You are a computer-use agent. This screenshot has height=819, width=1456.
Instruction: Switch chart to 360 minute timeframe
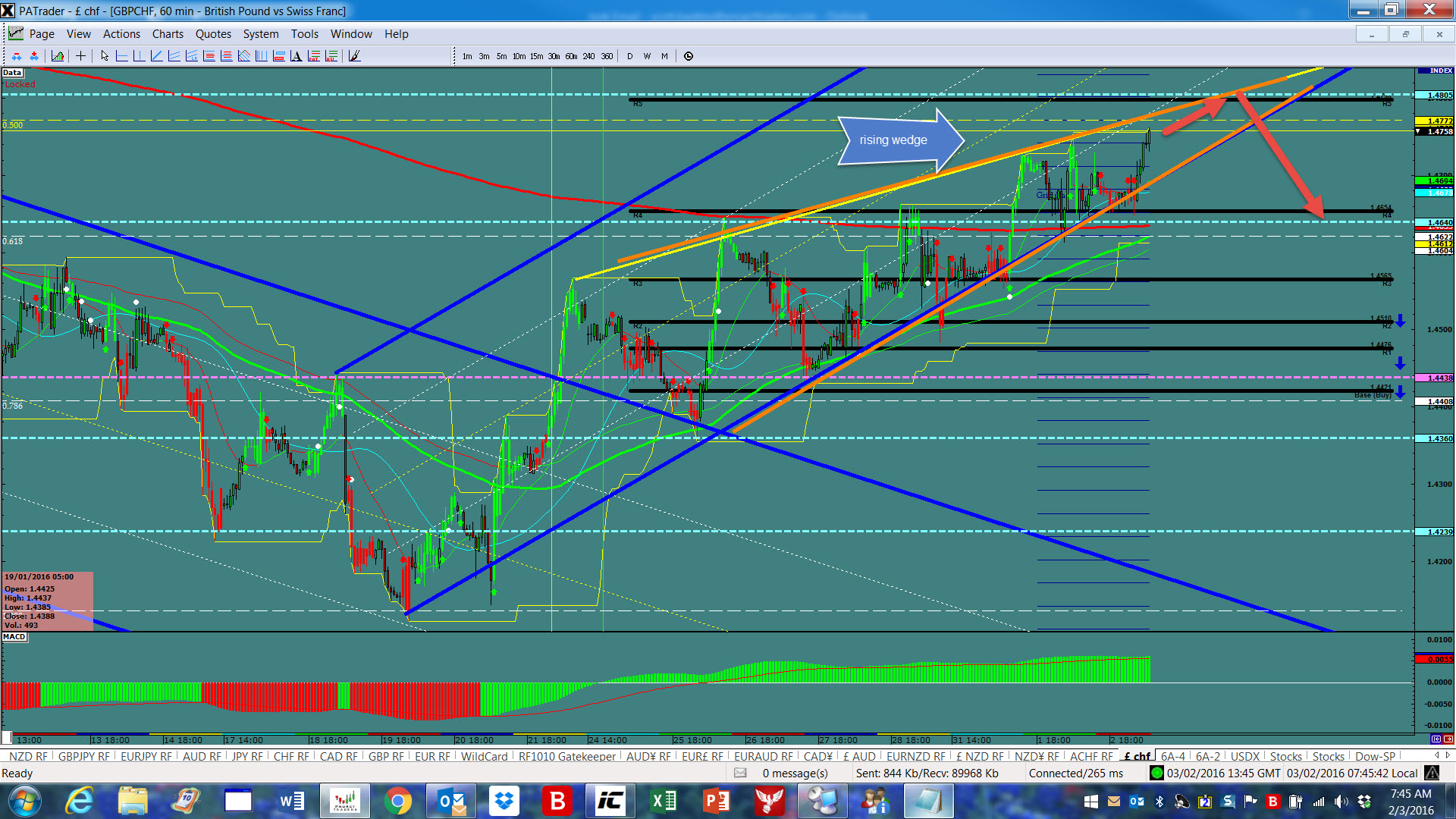point(607,56)
